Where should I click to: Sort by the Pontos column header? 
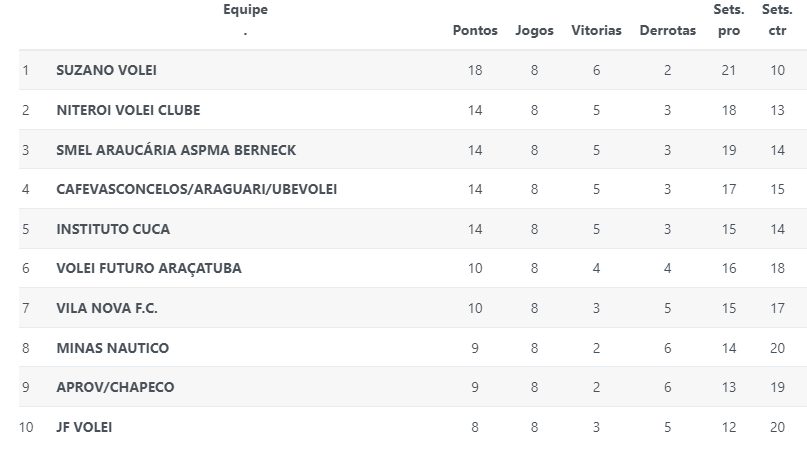click(x=474, y=30)
